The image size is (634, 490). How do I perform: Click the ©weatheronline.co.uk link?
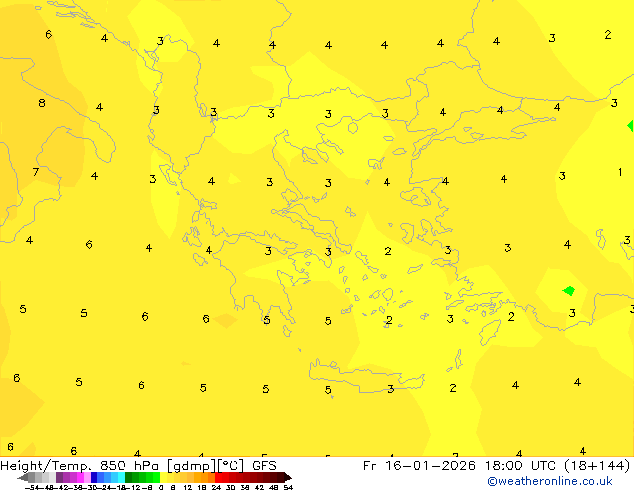pos(549,481)
